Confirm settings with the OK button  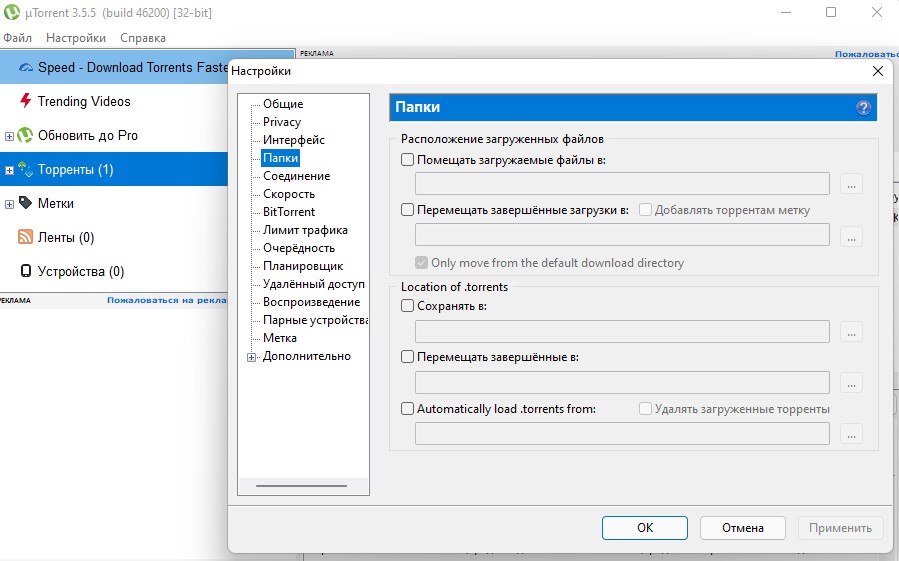click(644, 528)
